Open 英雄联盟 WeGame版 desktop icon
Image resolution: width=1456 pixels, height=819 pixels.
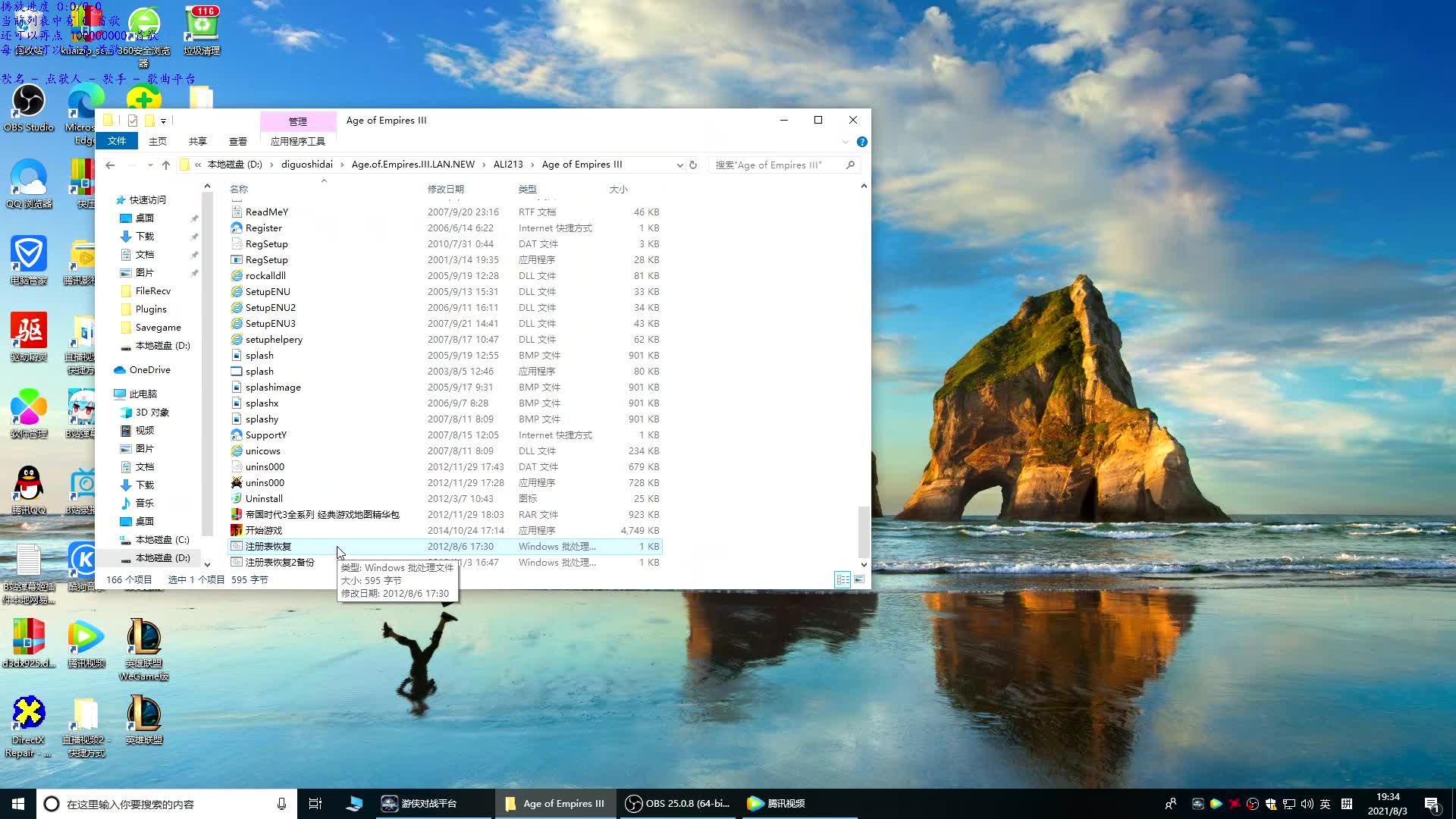(x=144, y=649)
